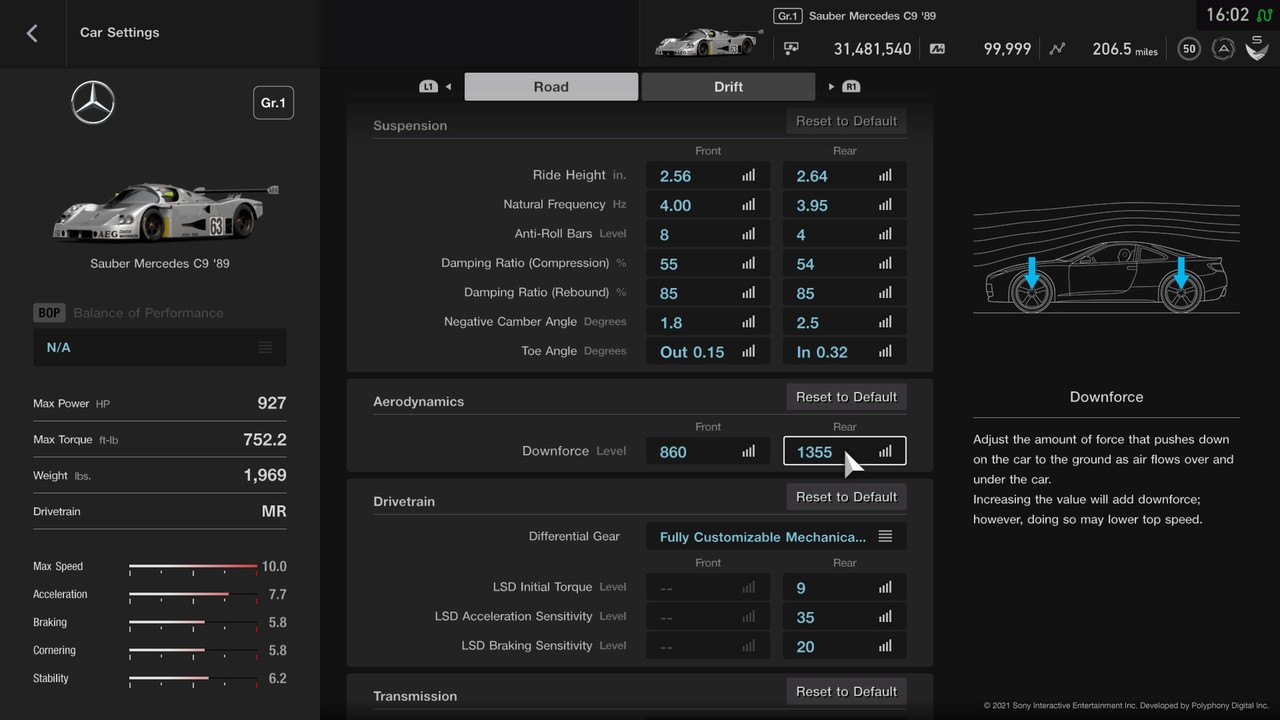Click the top bar car thumbnail
The width and height of the screenshot is (1280, 720).
(709, 42)
